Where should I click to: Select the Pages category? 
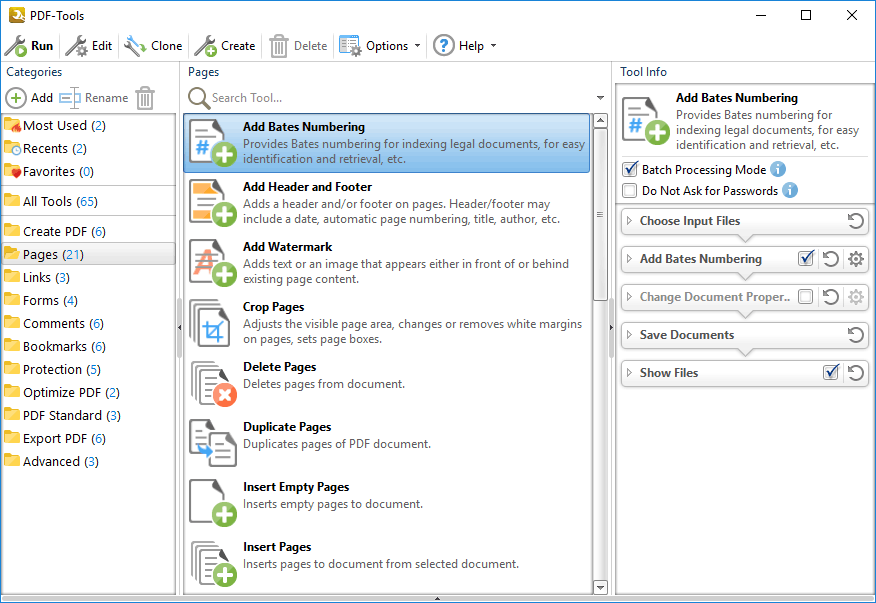(88, 254)
